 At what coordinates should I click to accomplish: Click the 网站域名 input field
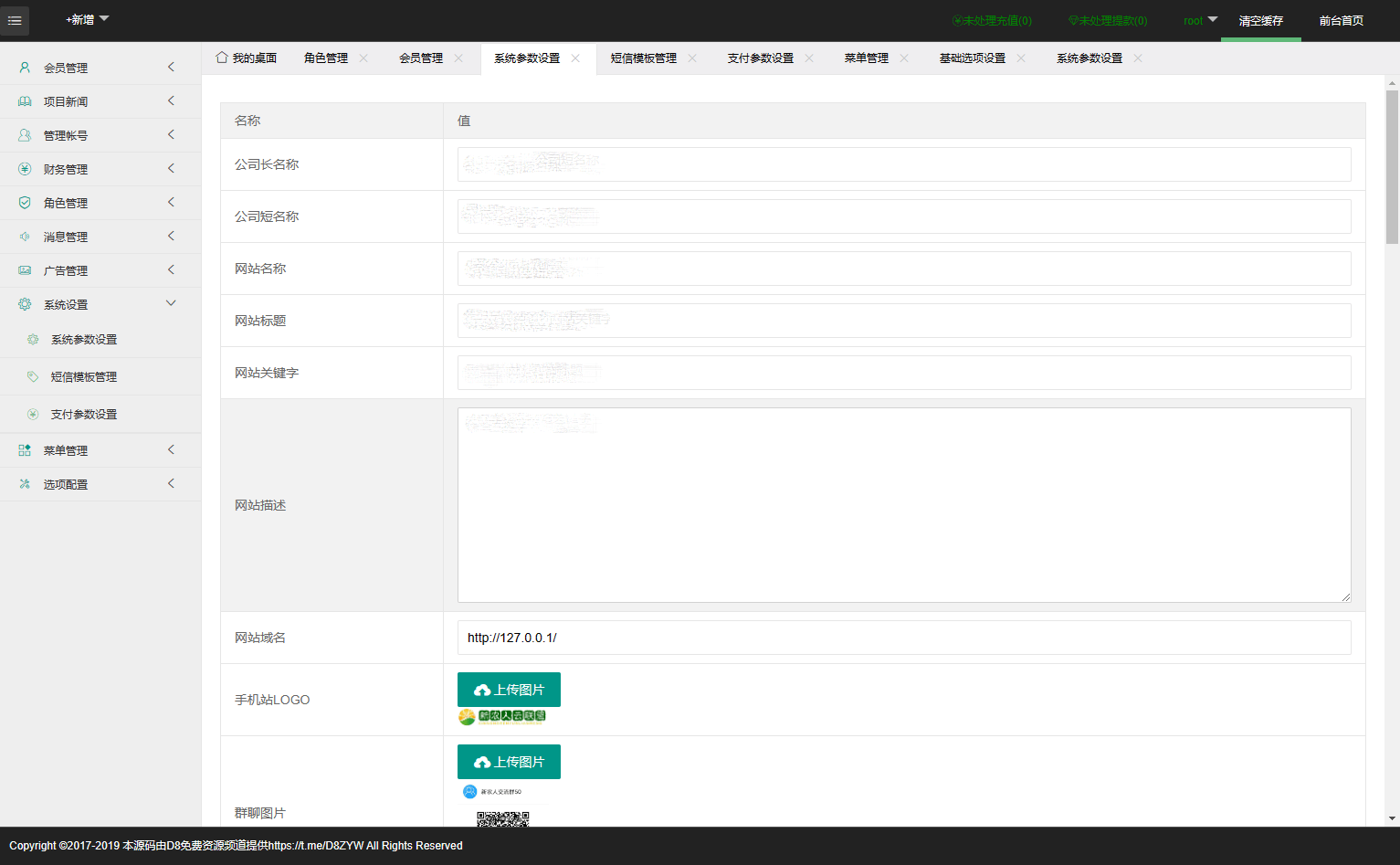coord(904,638)
